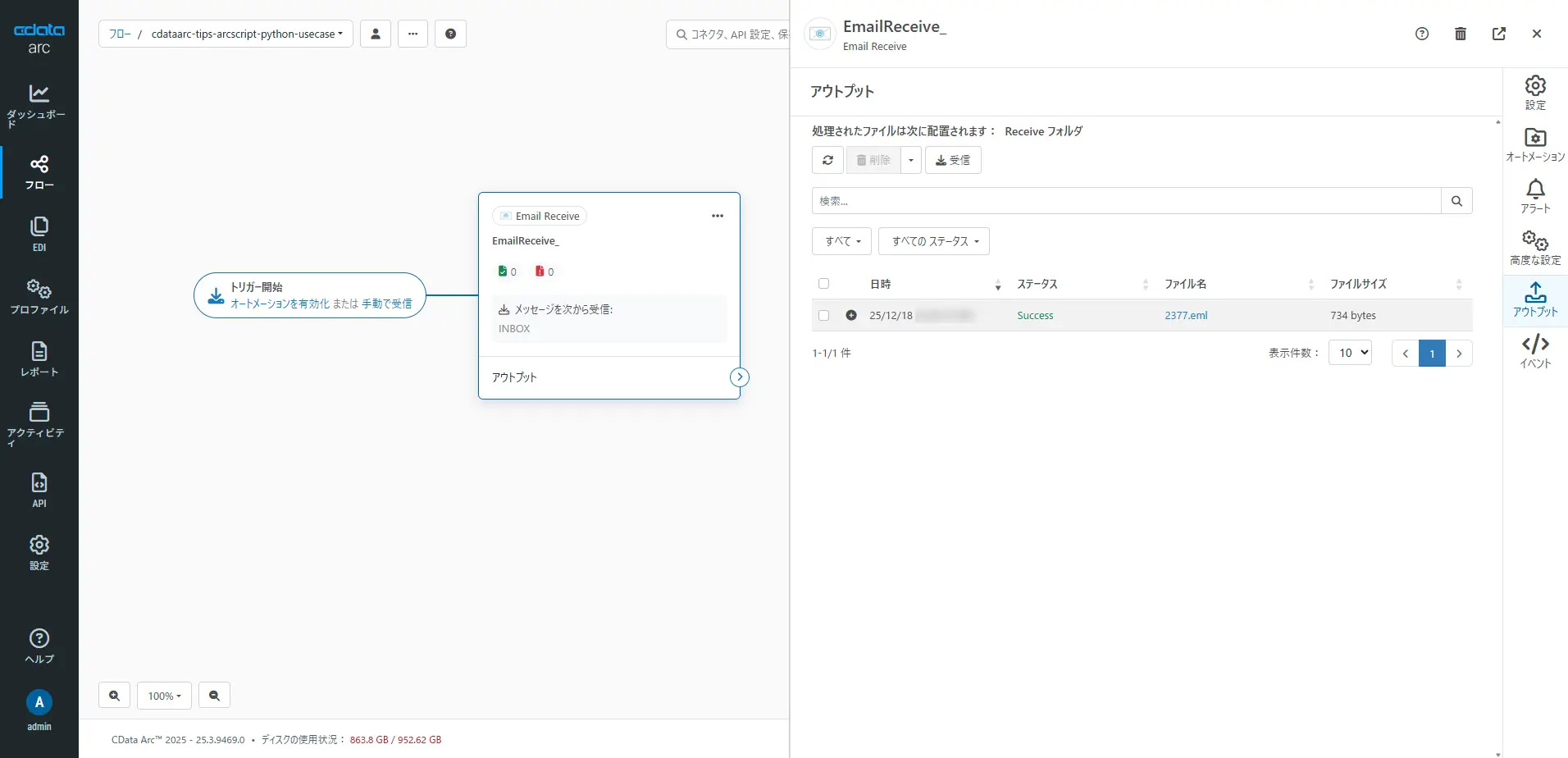The image size is (1568, 758).
Task: Expand details of 2377.eml row
Action: (851, 315)
